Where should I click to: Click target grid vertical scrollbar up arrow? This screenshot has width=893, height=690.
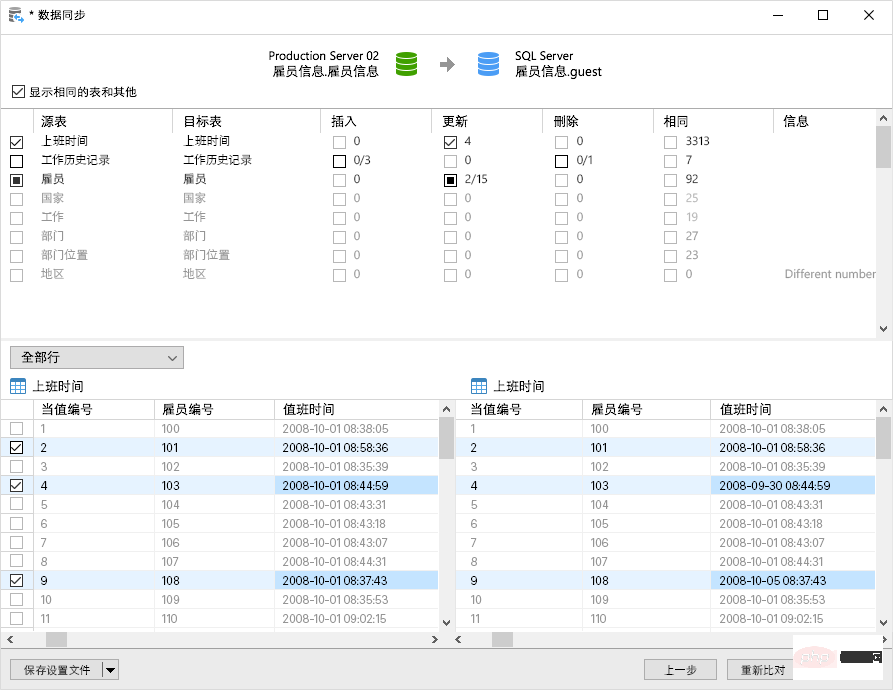click(883, 409)
